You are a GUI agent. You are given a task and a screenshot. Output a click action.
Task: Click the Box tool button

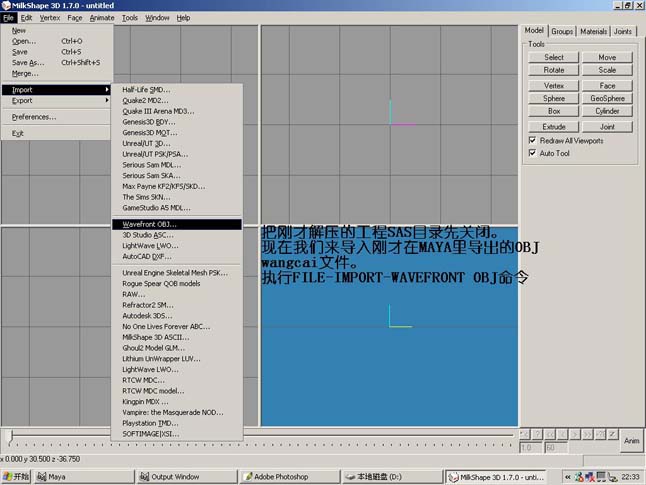[554, 111]
